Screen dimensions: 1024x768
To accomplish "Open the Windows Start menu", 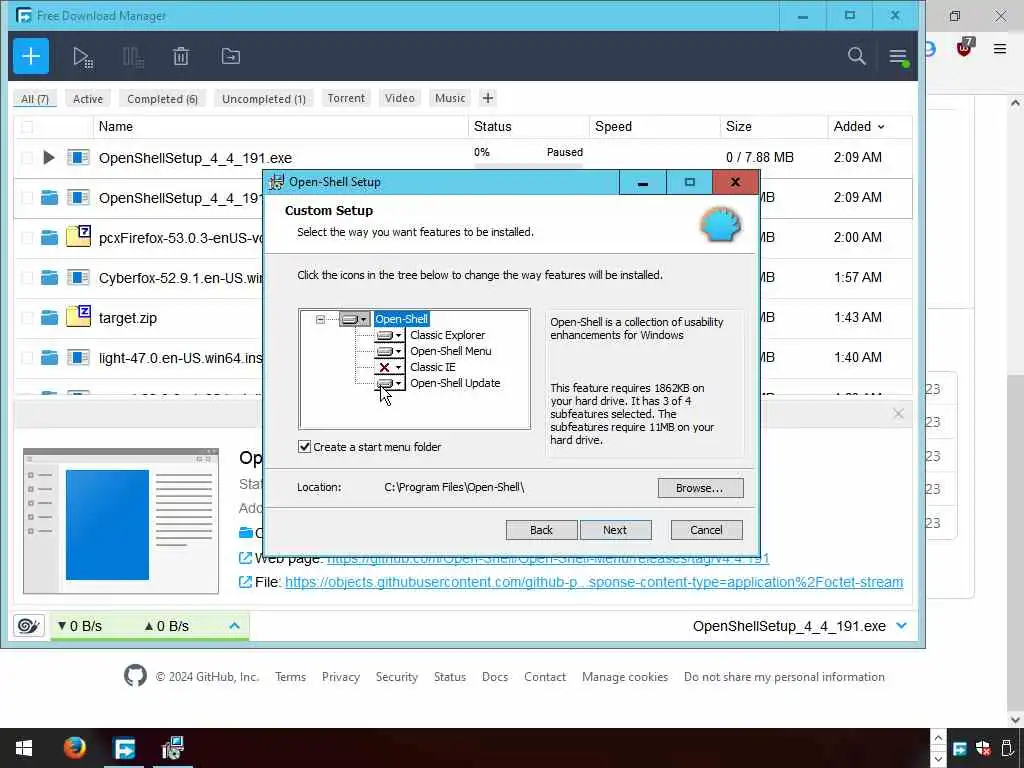I will pyautogui.click(x=24, y=748).
